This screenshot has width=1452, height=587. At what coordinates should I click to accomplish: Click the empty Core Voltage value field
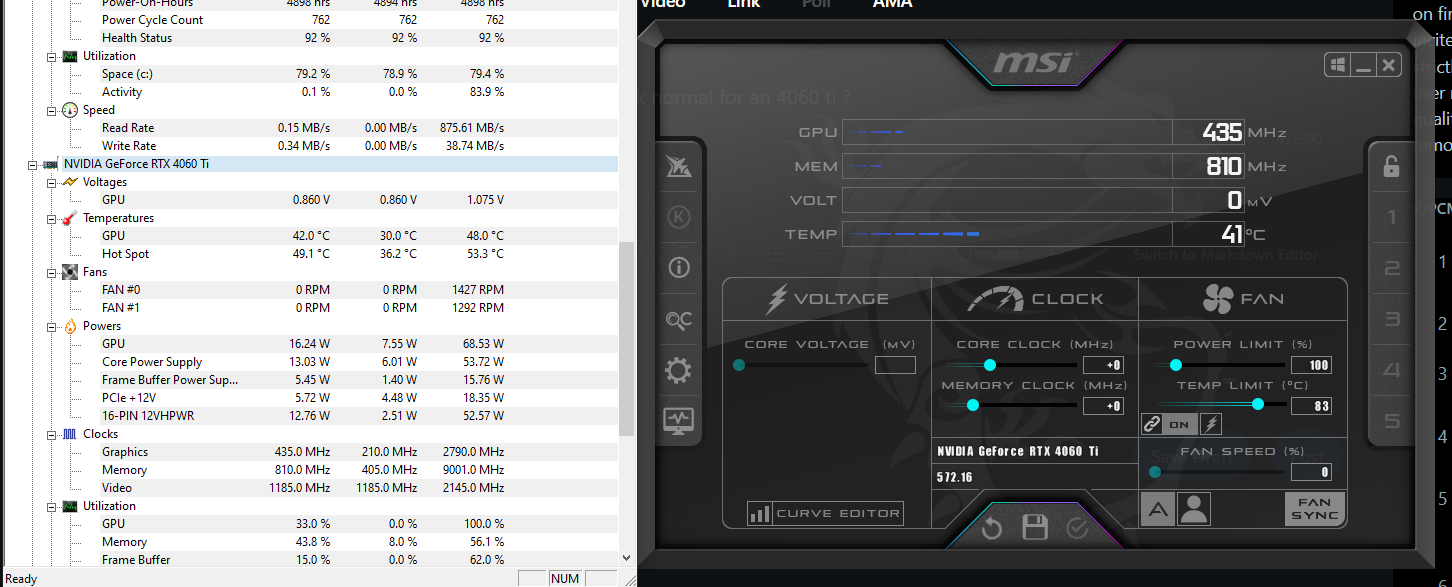click(x=895, y=365)
